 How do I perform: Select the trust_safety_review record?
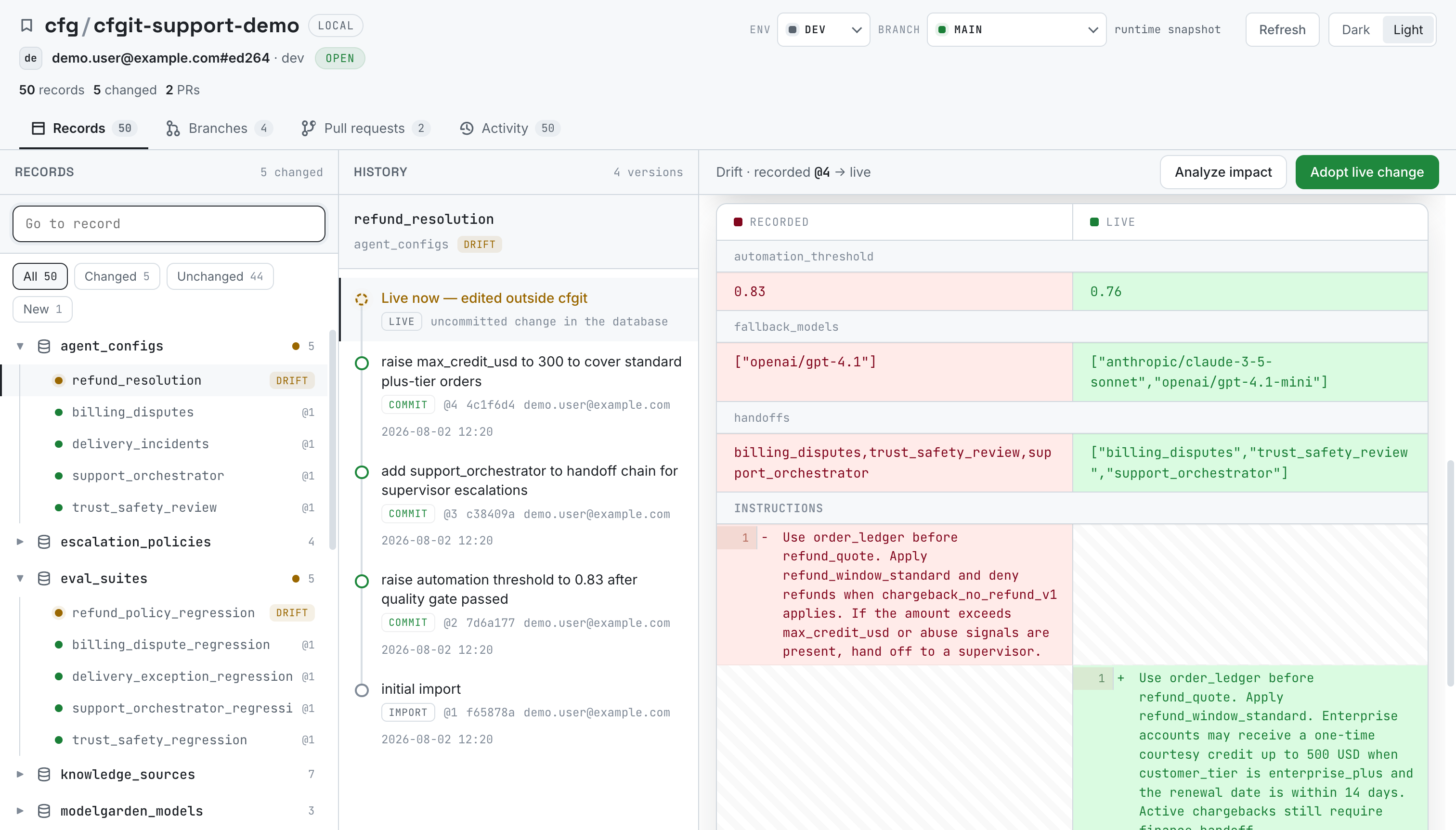[165, 507]
